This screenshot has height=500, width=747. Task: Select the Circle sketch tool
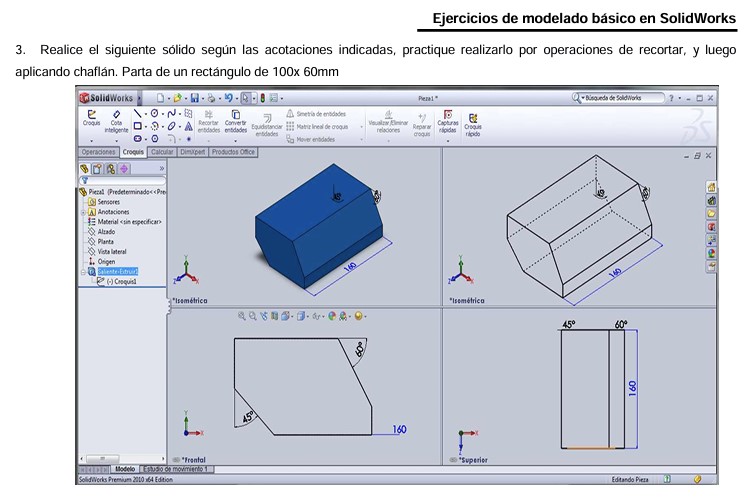tap(154, 113)
